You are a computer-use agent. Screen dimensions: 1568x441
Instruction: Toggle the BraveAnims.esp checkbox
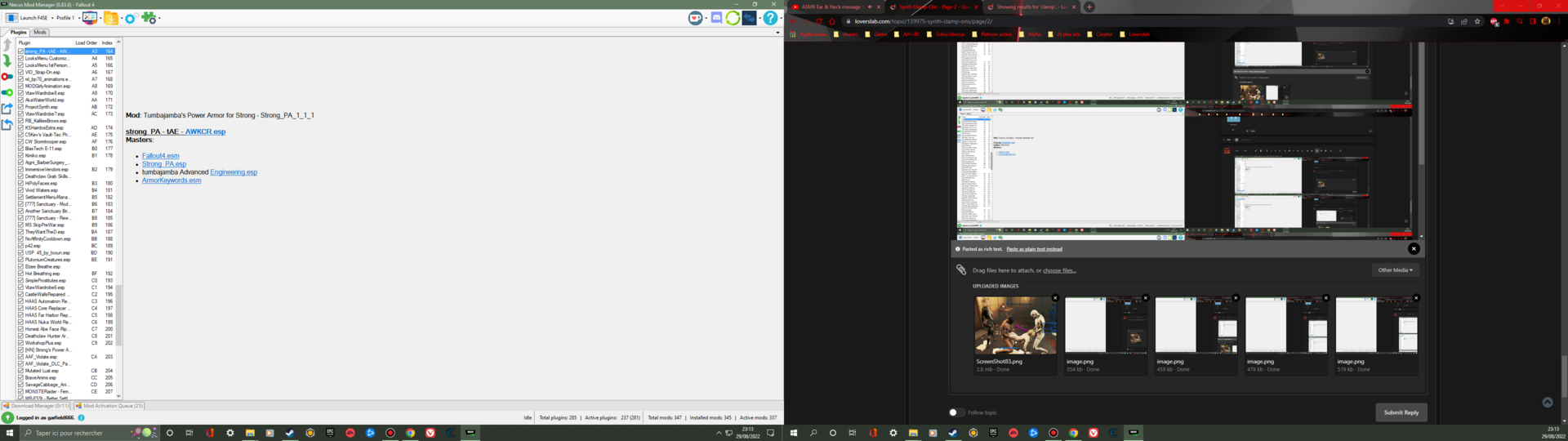[20, 377]
